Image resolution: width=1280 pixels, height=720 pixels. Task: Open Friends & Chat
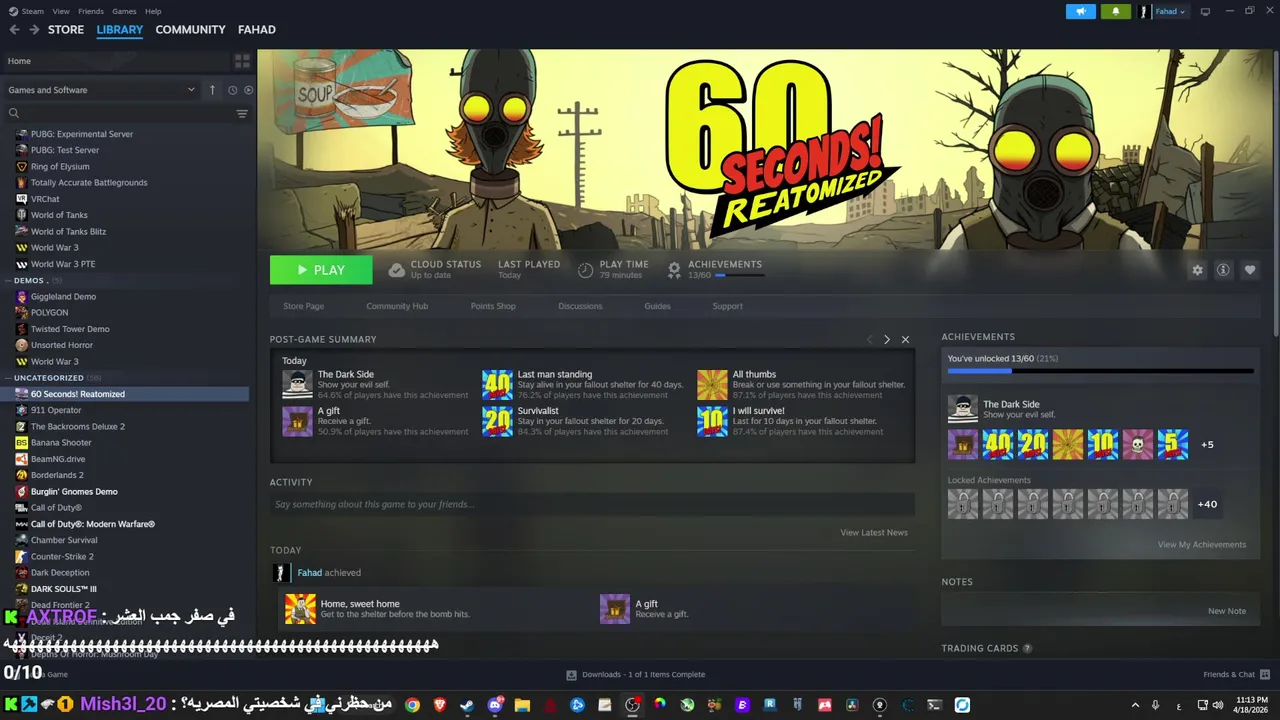(x=1236, y=675)
